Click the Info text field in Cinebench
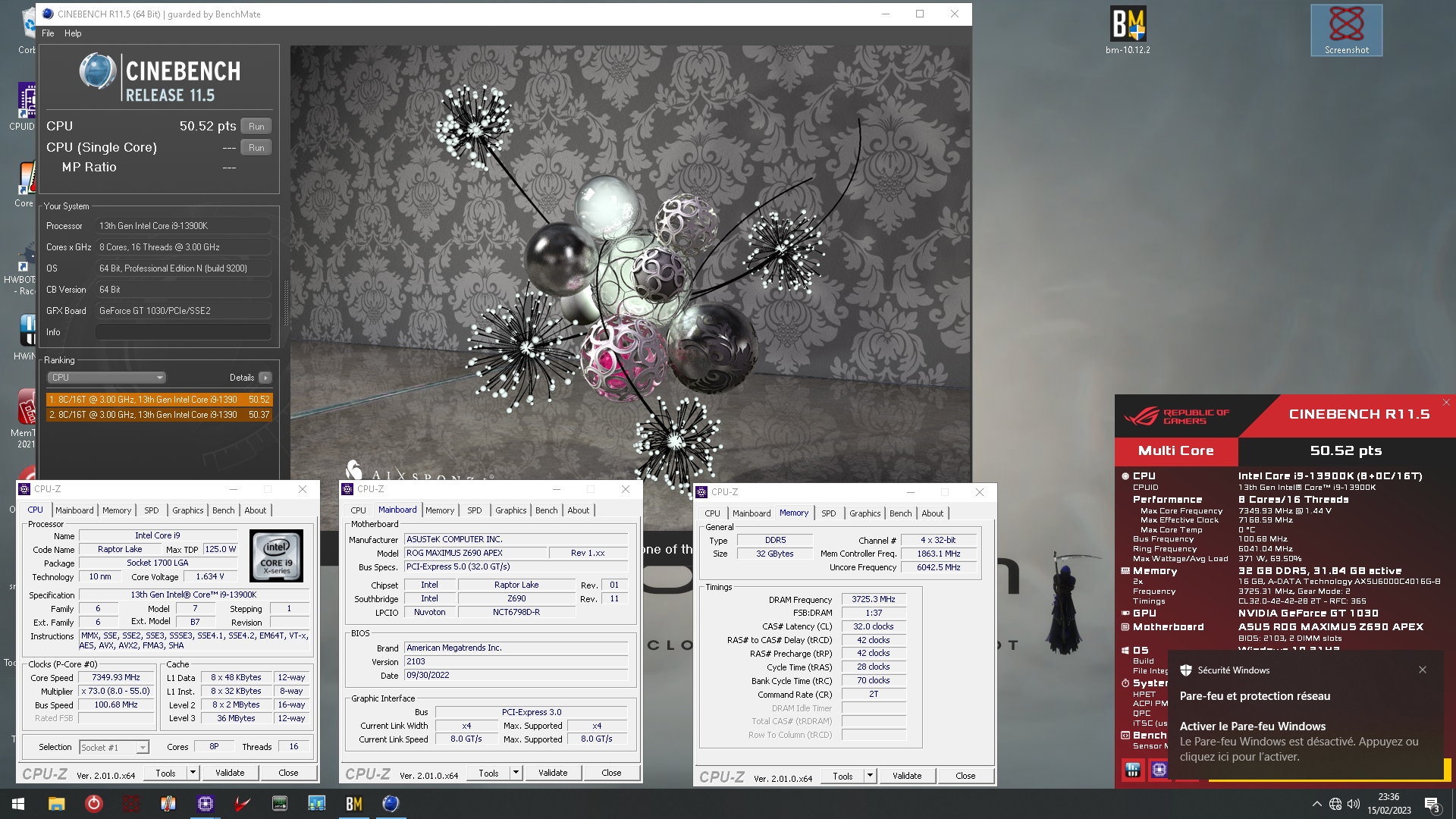Screen dimensions: 1456x819 183,332
